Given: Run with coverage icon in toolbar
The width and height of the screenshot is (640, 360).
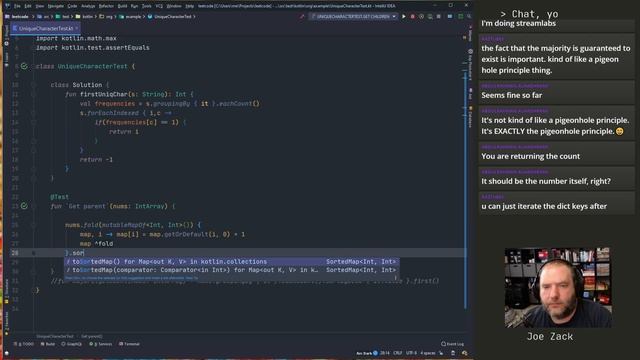Looking at the screenshot, I should coord(421,16).
